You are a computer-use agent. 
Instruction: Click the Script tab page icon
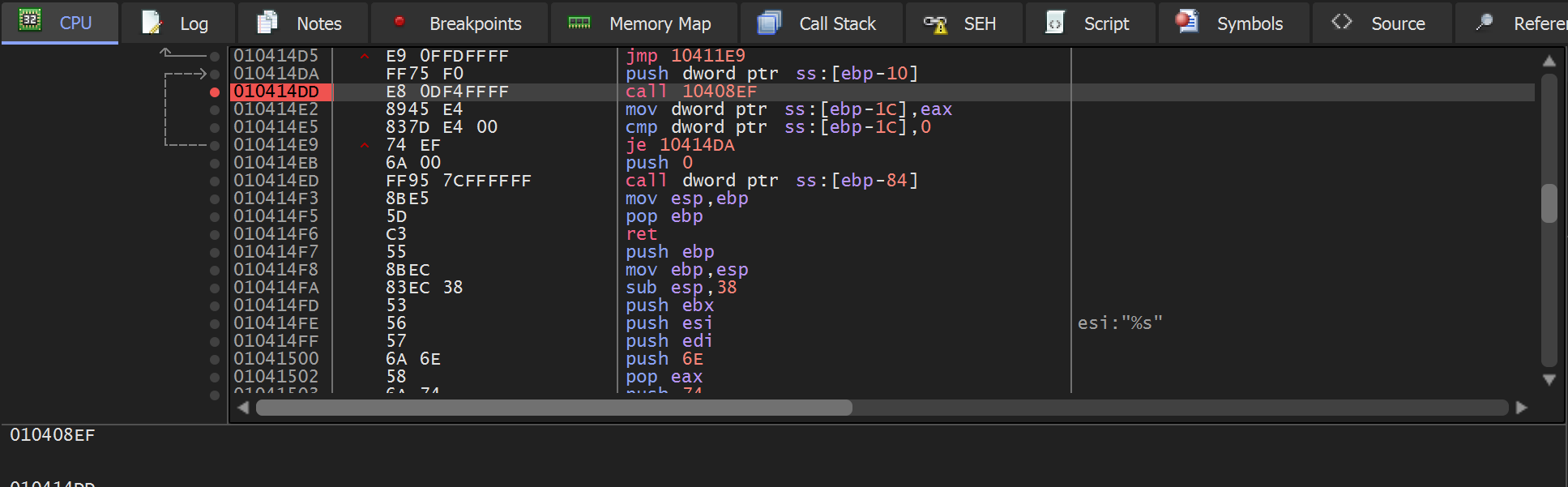[x=1055, y=22]
